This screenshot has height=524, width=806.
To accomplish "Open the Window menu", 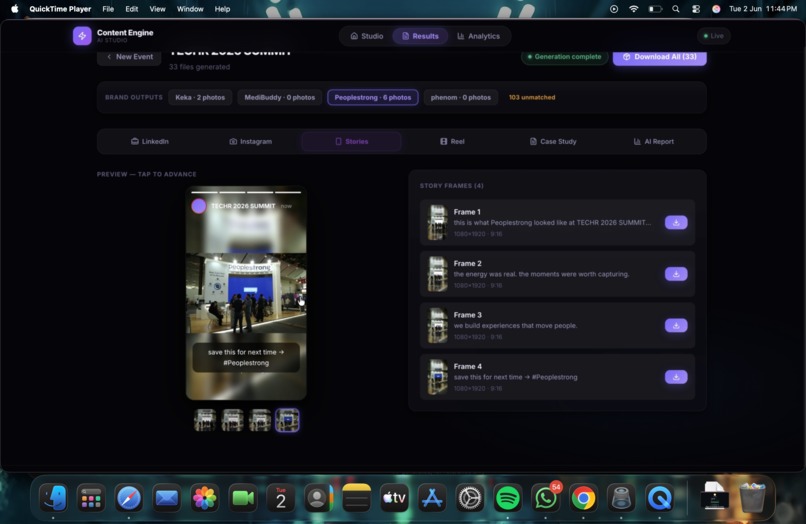I will [x=190, y=9].
